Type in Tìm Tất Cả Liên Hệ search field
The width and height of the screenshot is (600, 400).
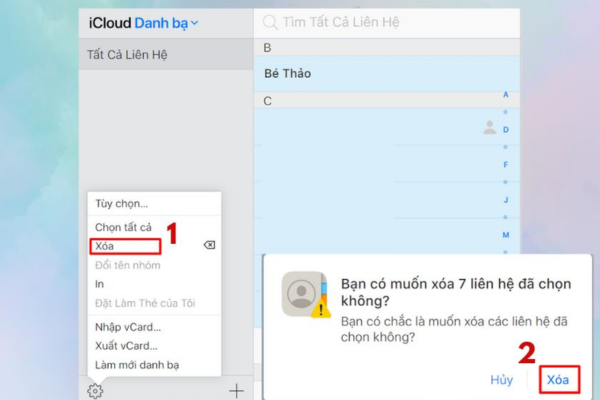386,22
